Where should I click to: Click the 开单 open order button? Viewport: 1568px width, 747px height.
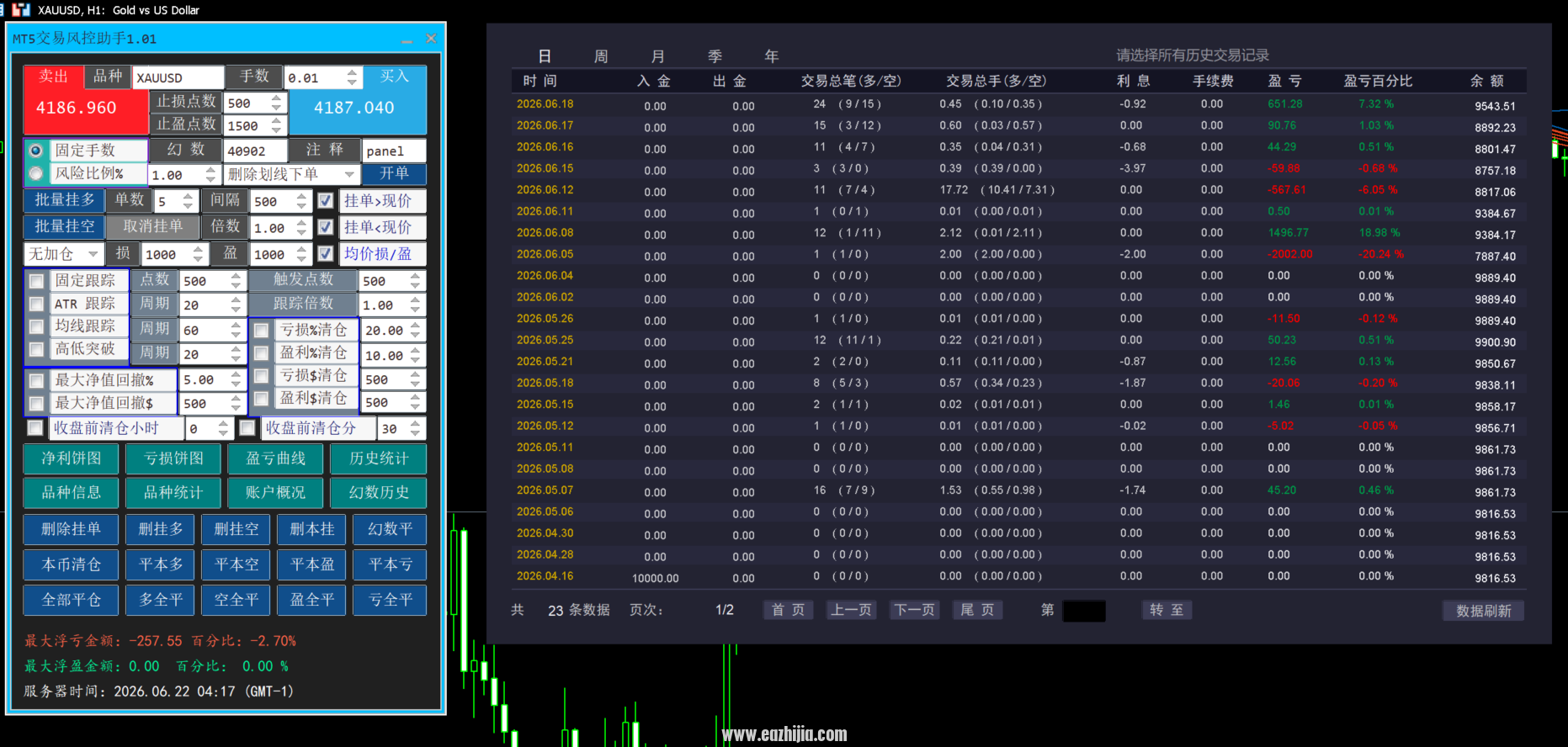click(x=394, y=174)
